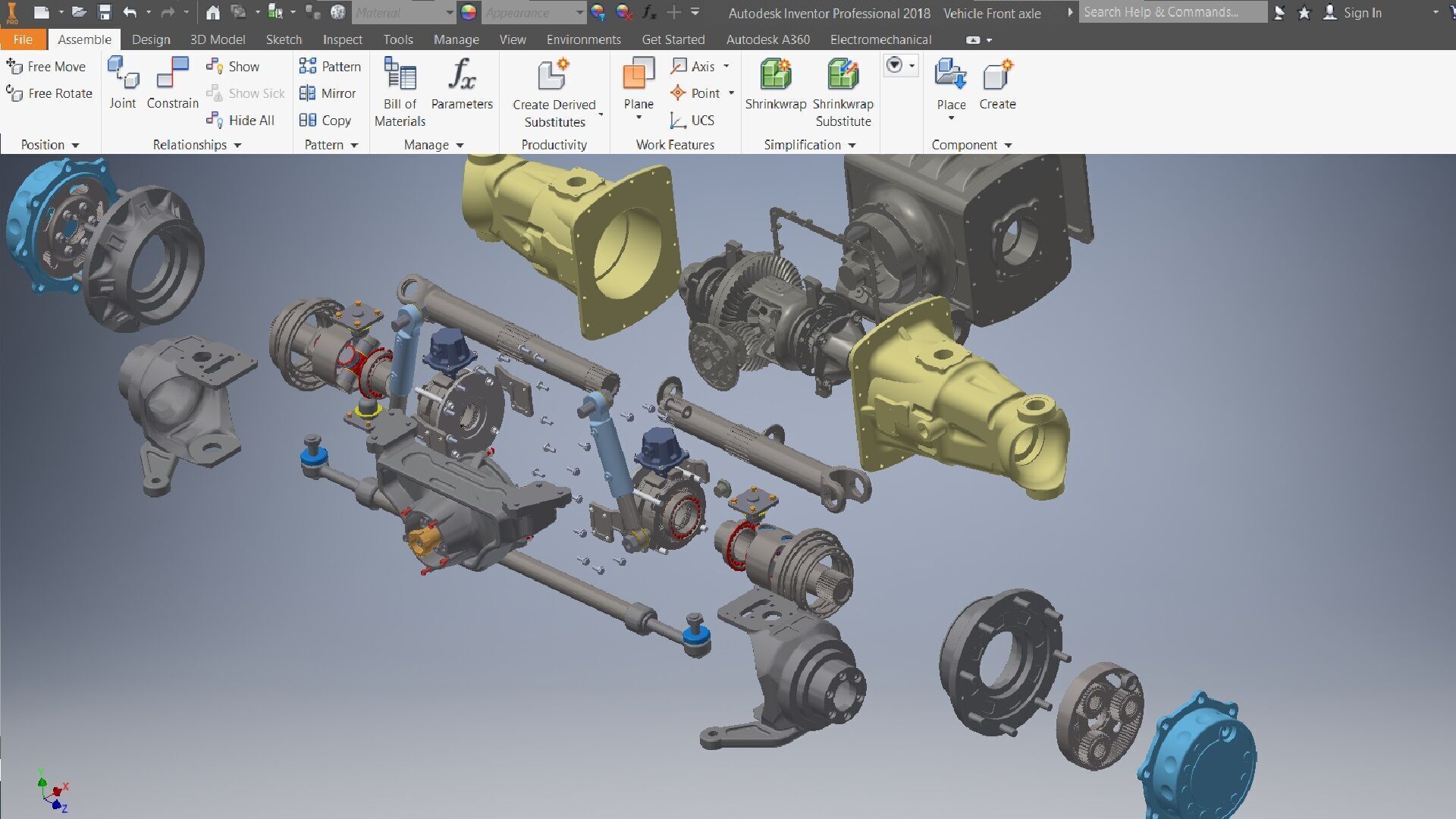Click the Shrinkwrap Substitute icon

point(843,74)
